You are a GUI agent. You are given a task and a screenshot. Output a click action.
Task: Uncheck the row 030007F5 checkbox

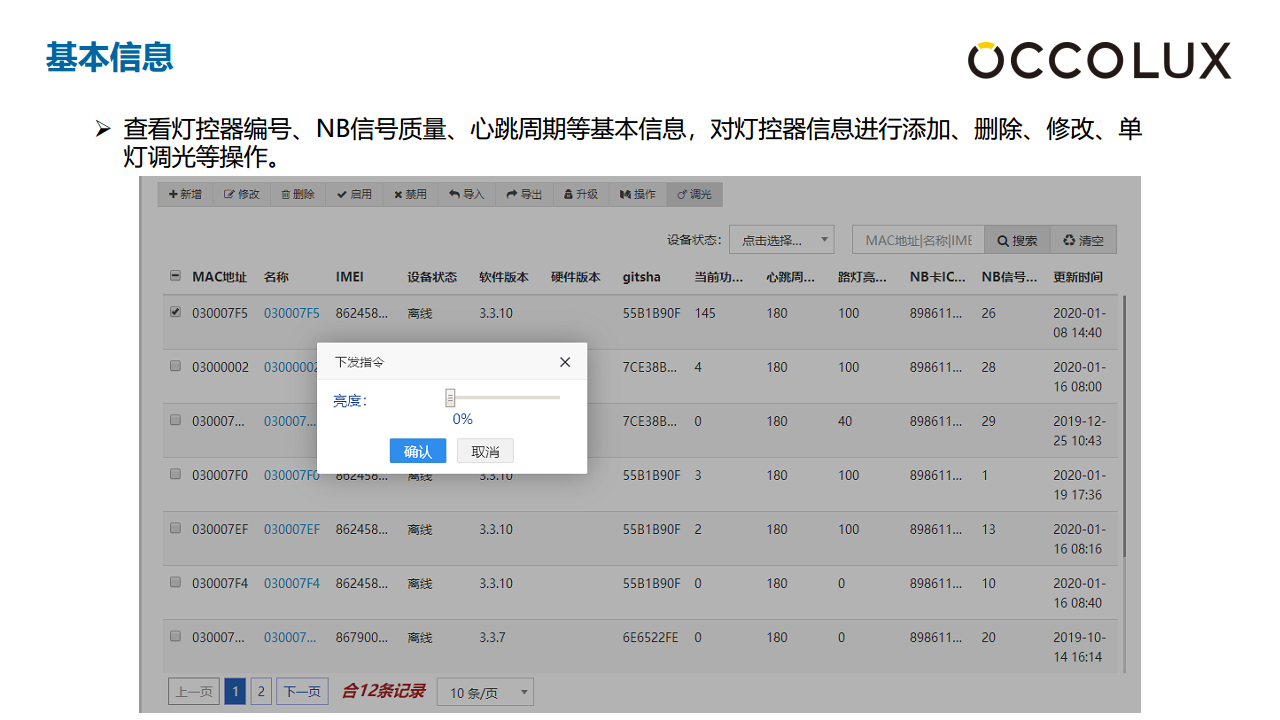(175, 312)
